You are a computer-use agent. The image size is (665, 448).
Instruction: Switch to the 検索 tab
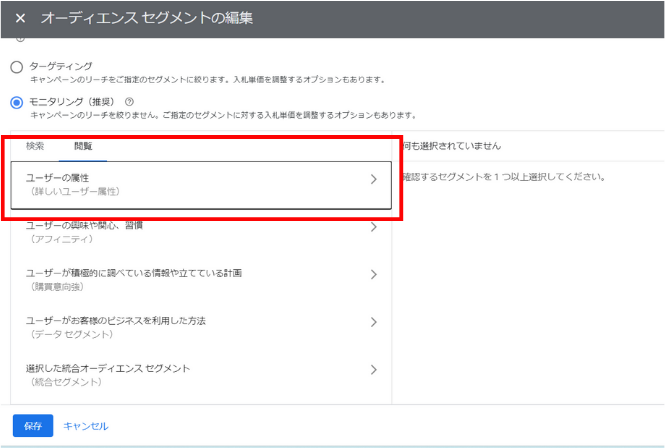tap(35, 146)
